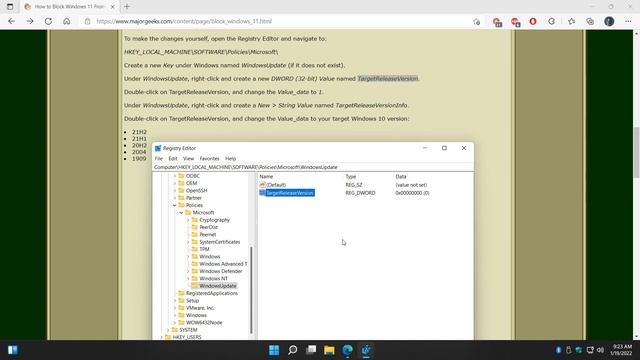
Task: Open the browser home page
Action: pyautogui.click(x=67, y=21)
